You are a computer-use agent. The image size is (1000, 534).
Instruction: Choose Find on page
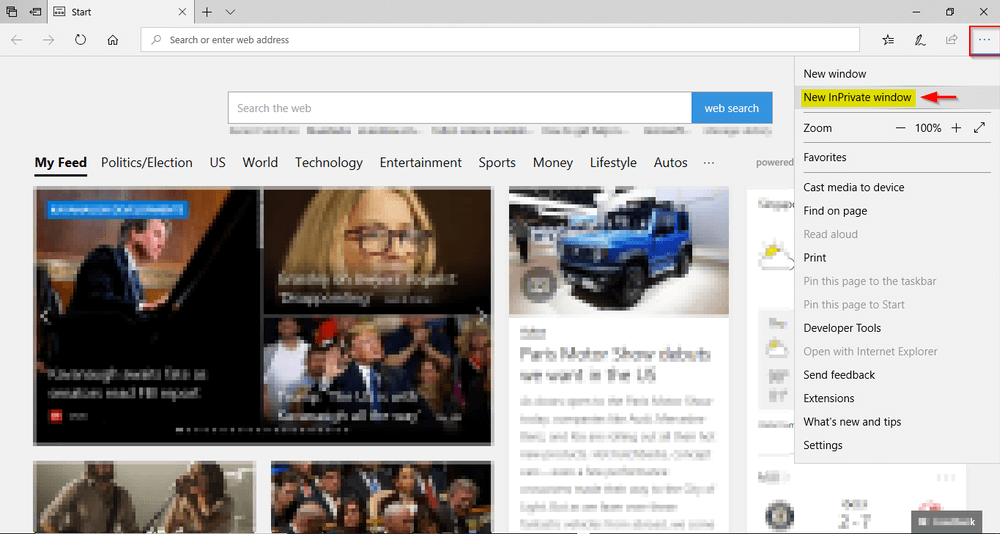click(835, 211)
